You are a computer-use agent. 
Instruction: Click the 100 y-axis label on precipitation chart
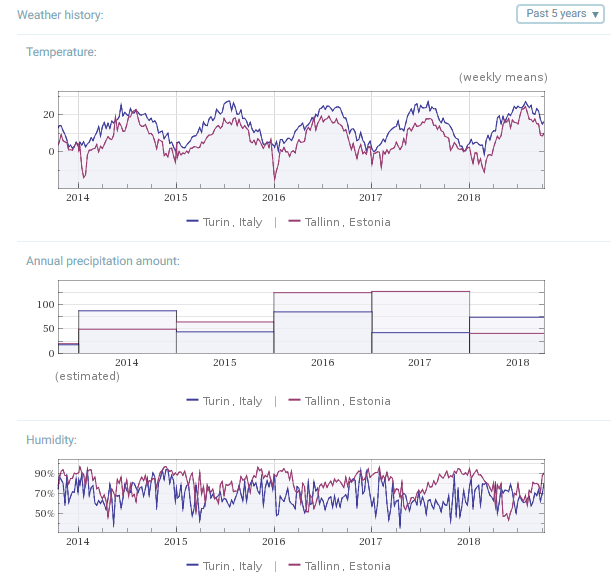pos(46,305)
